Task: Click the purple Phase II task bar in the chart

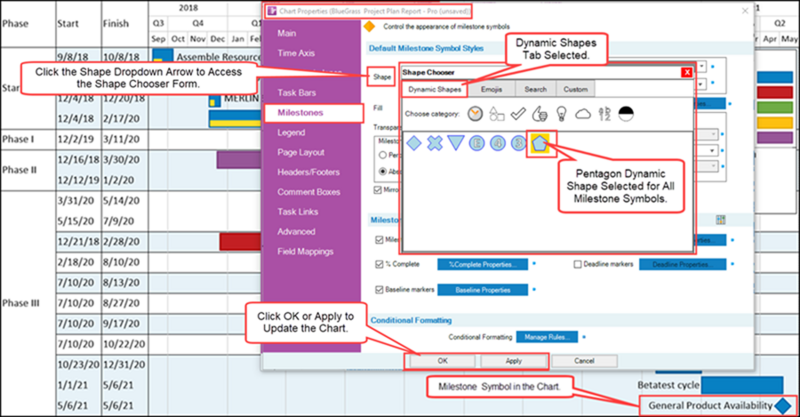Action: [239, 160]
